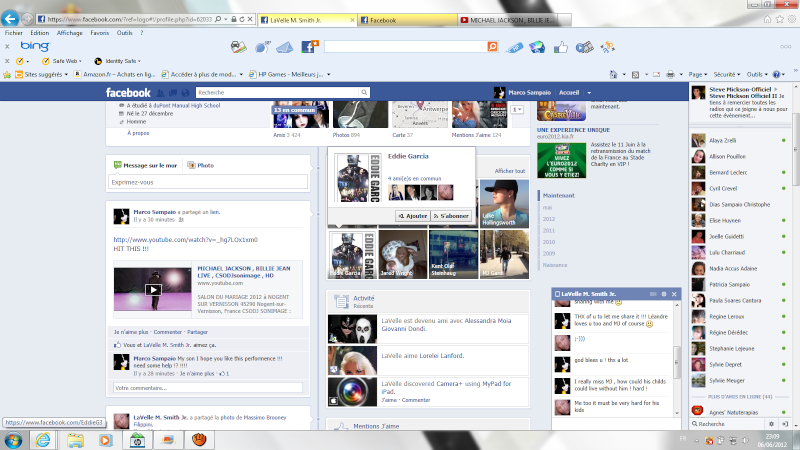Click the Votre commentaire field
This screenshot has width=800, height=450.
click(208, 388)
